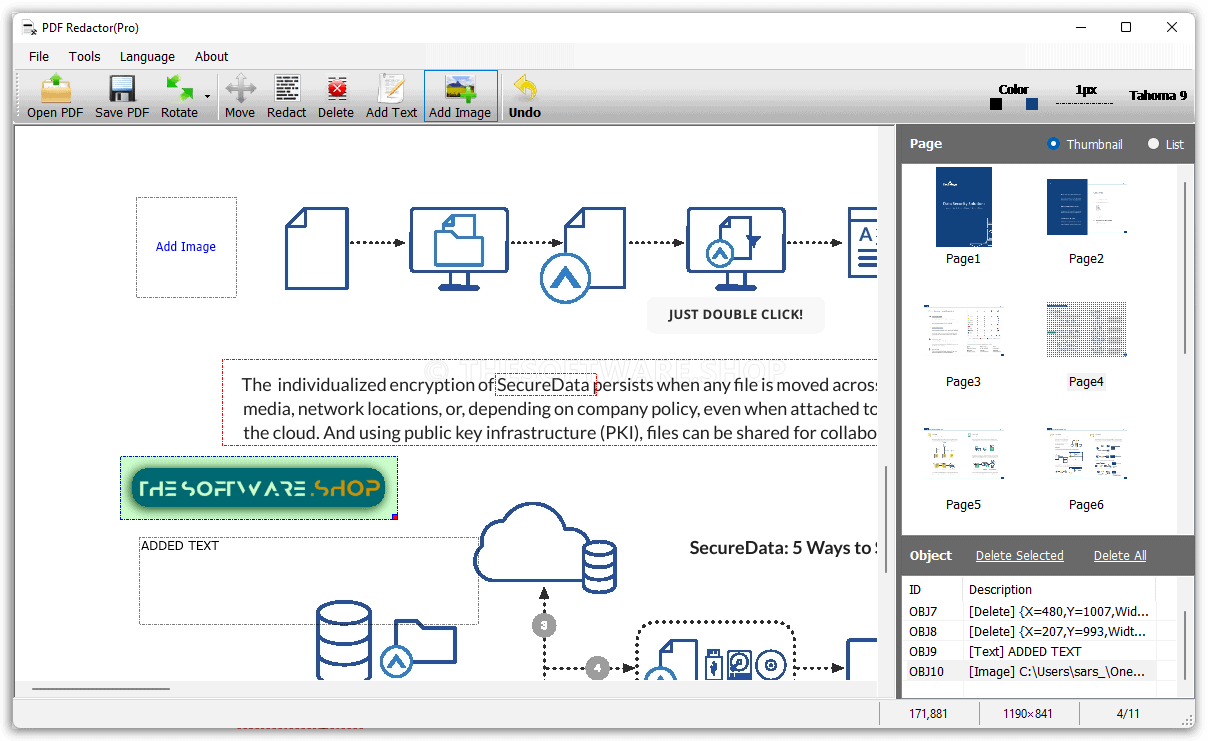Image resolution: width=1208 pixels, height=741 pixels.
Task: Open the File menu
Action: point(39,57)
